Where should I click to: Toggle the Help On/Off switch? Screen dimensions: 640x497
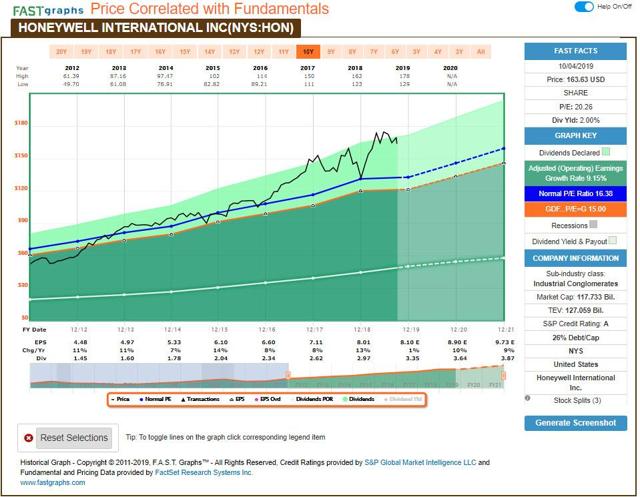(x=584, y=7)
